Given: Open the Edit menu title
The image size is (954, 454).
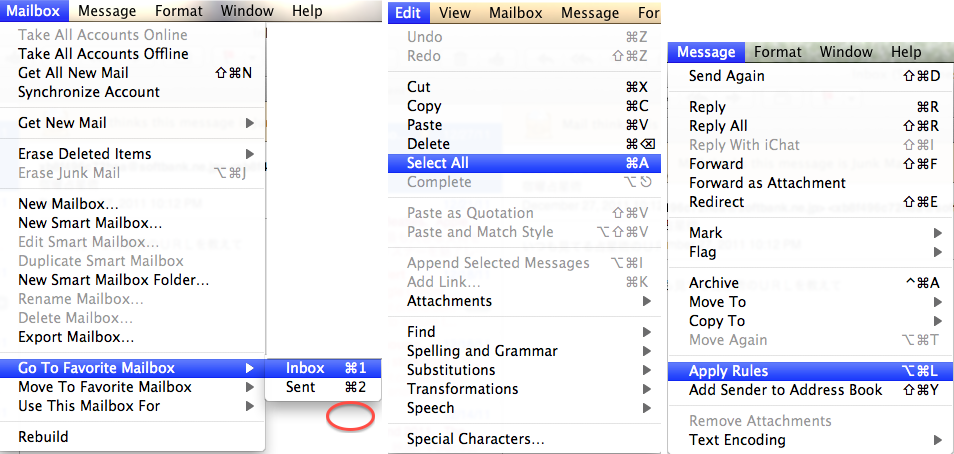Looking at the screenshot, I should tap(408, 13).
